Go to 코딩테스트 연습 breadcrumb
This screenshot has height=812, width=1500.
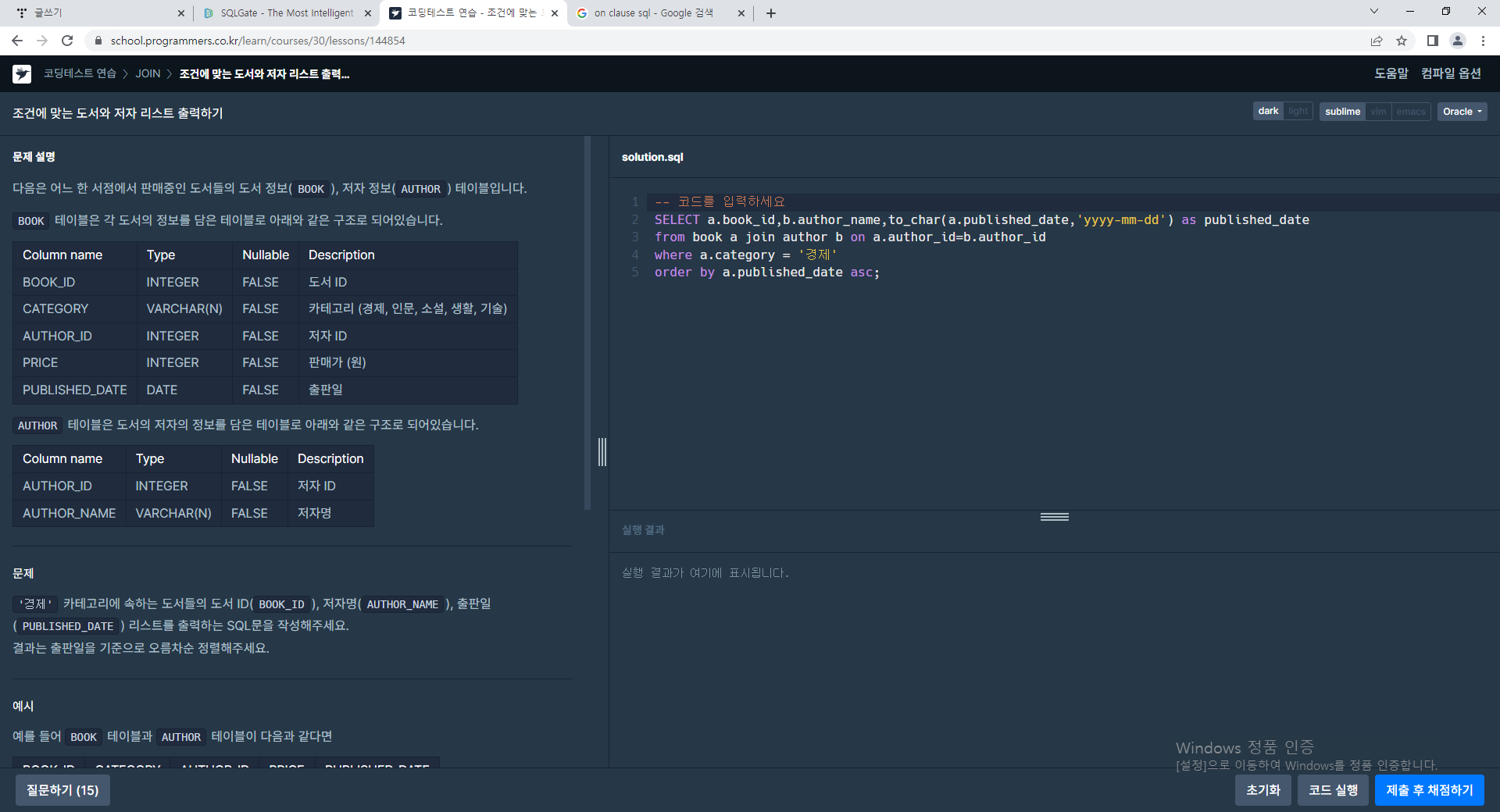[80, 73]
